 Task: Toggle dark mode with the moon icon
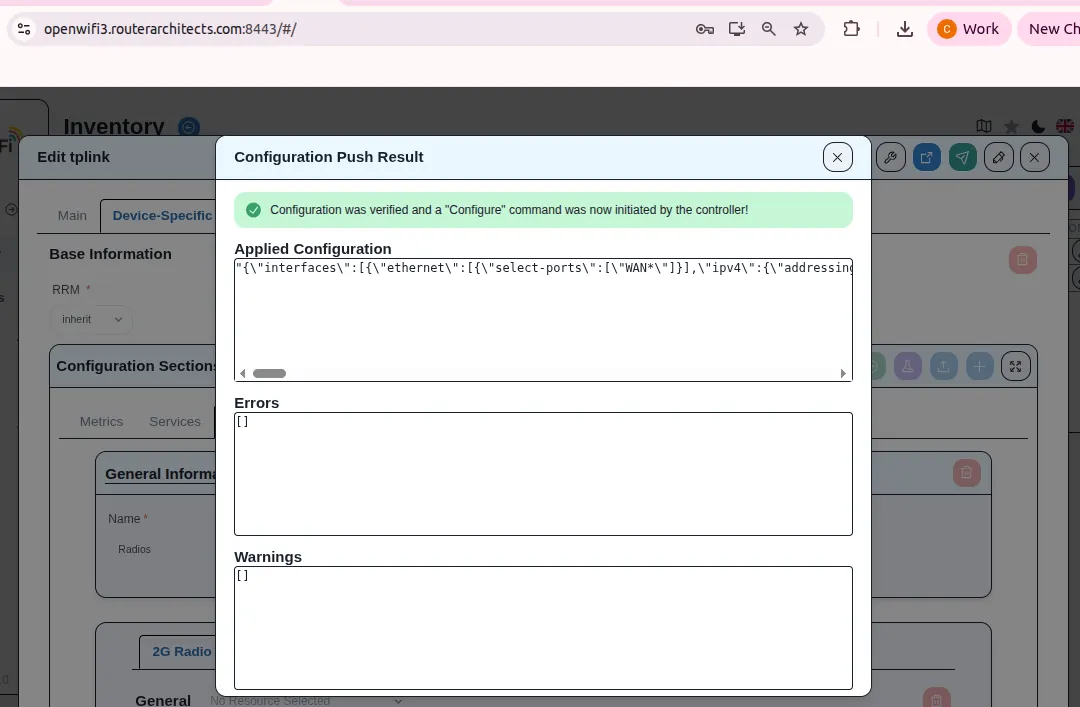tap(1037, 127)
